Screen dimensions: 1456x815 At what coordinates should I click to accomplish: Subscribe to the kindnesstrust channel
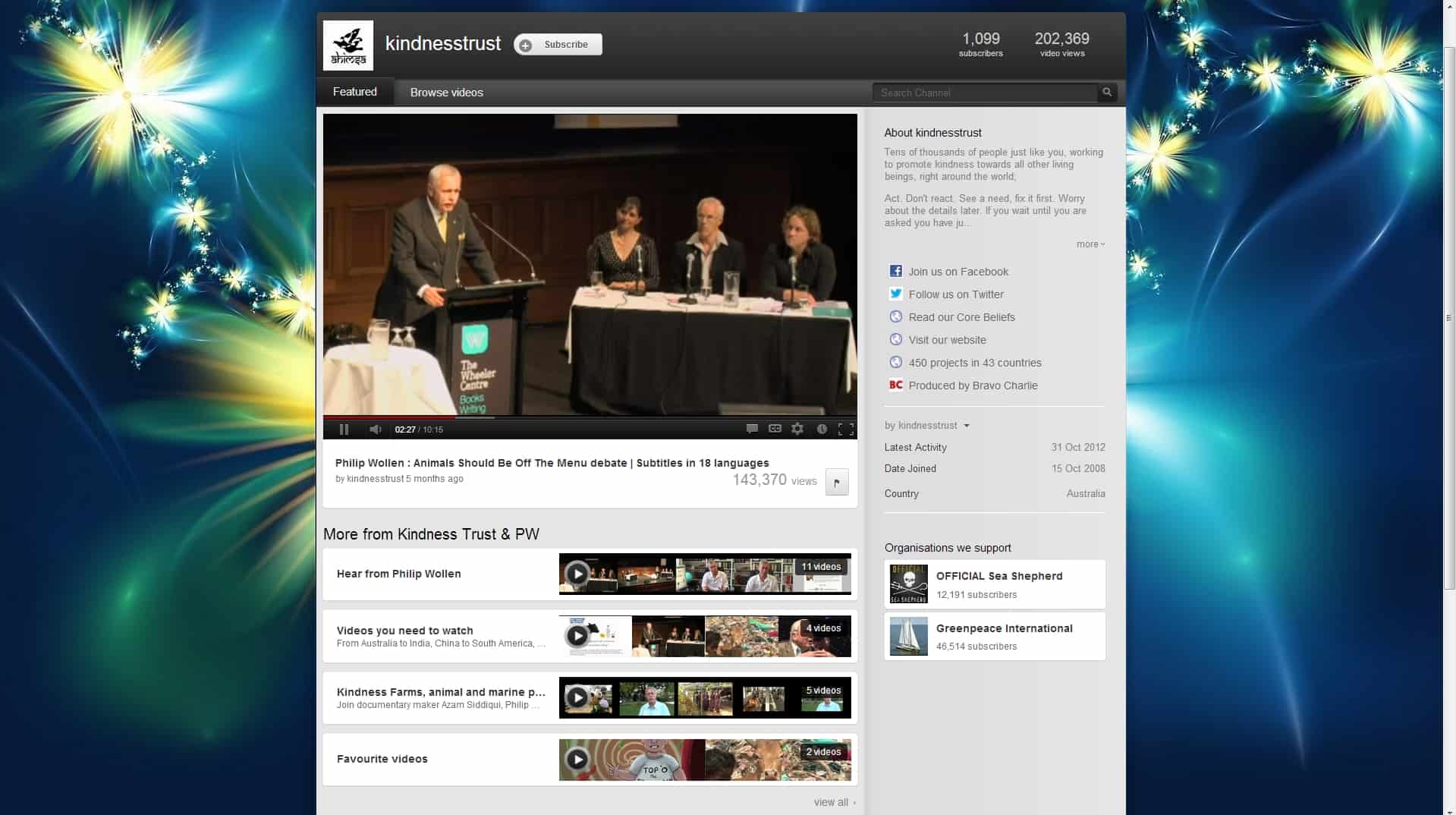pos(558,45)
